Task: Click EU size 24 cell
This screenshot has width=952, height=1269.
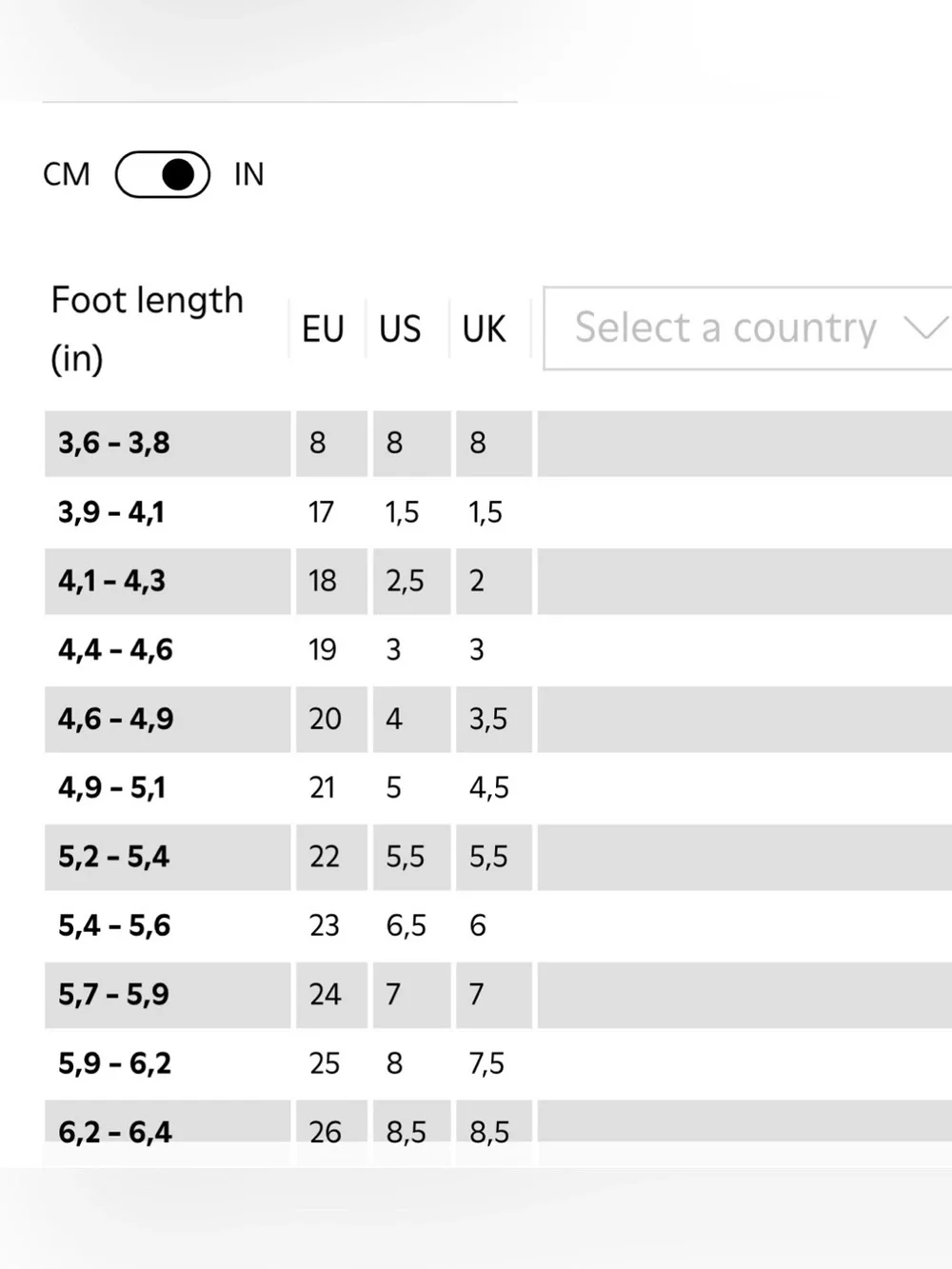Action: pyautogui.click(x=331, y=995)
